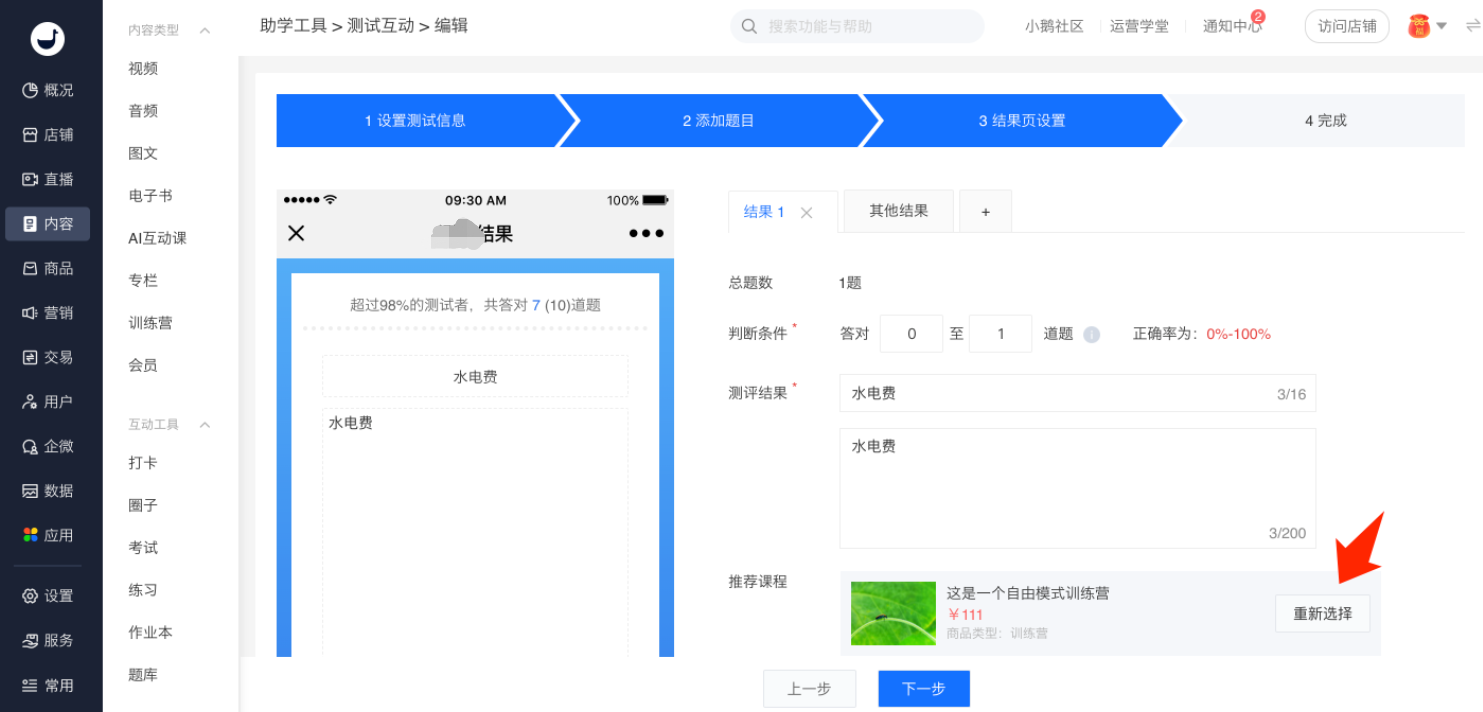Image resolution: width=1483 pixels, height=712 pixels.
Task: Collapse the 互动工具 group
Action: [205, 424]
